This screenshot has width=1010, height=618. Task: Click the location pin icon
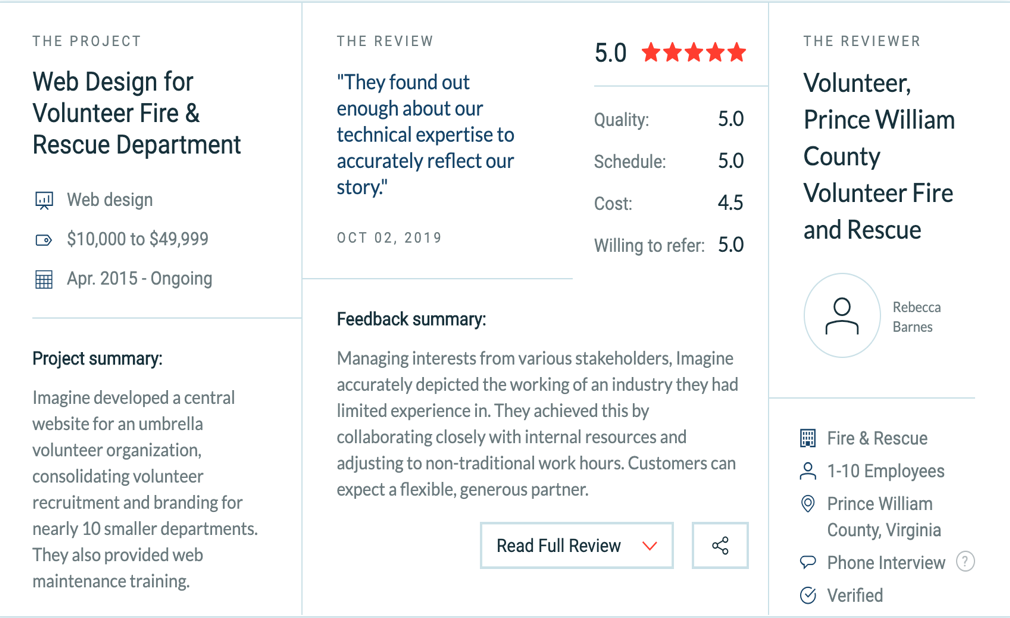[x=808, y=504]
